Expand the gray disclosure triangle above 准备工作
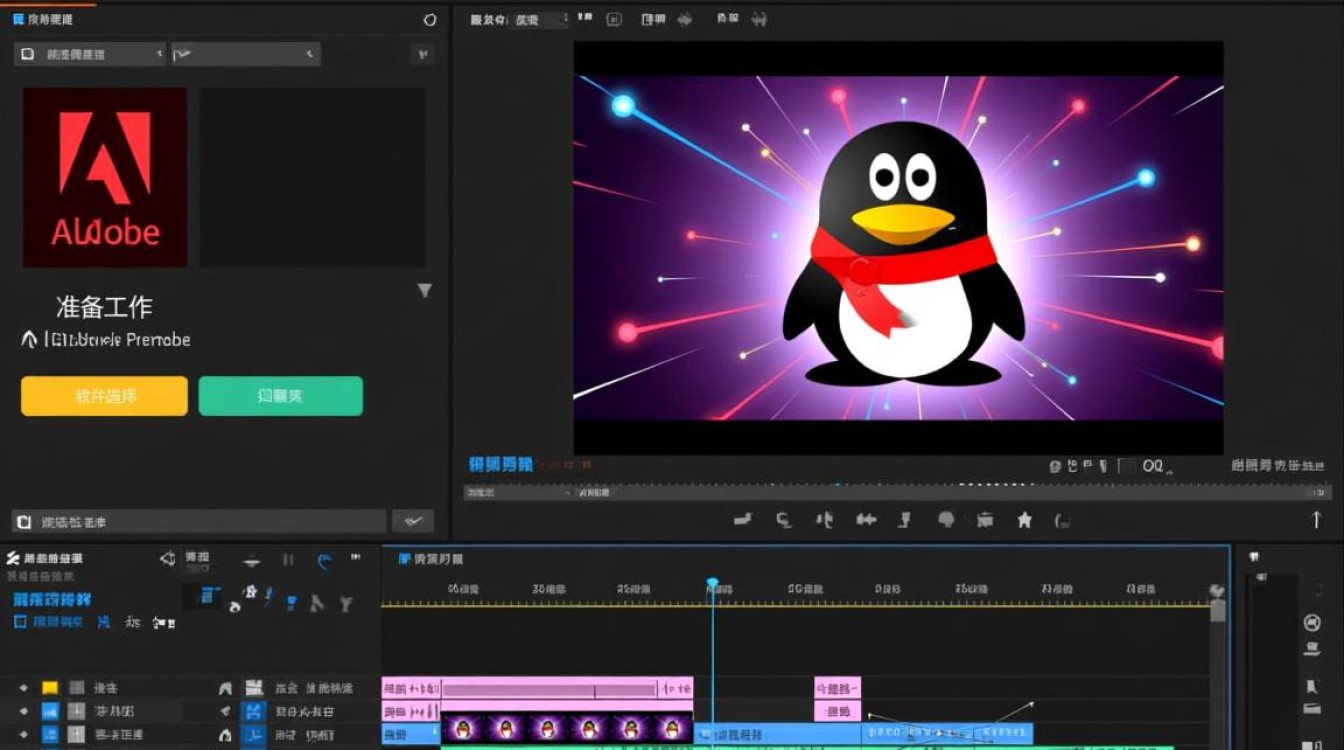The height and width of the screenshot is (750, 1344). coord(425,290)
